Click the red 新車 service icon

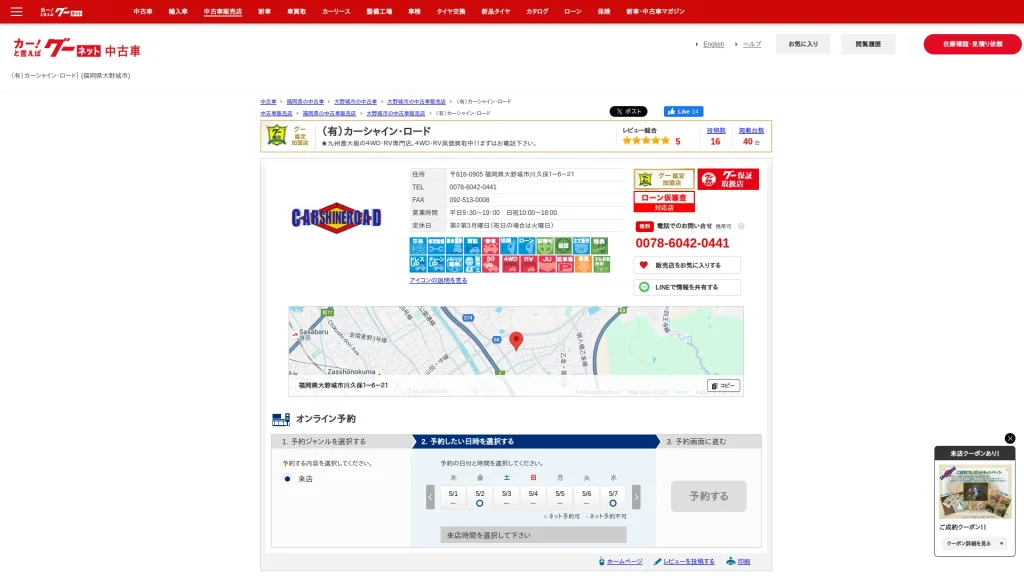pyautogui.click(x=490, y=246)
